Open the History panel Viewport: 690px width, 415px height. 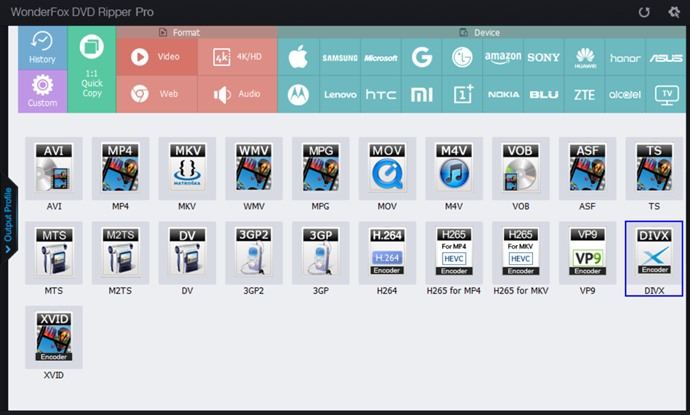click(x=43, y=48)
